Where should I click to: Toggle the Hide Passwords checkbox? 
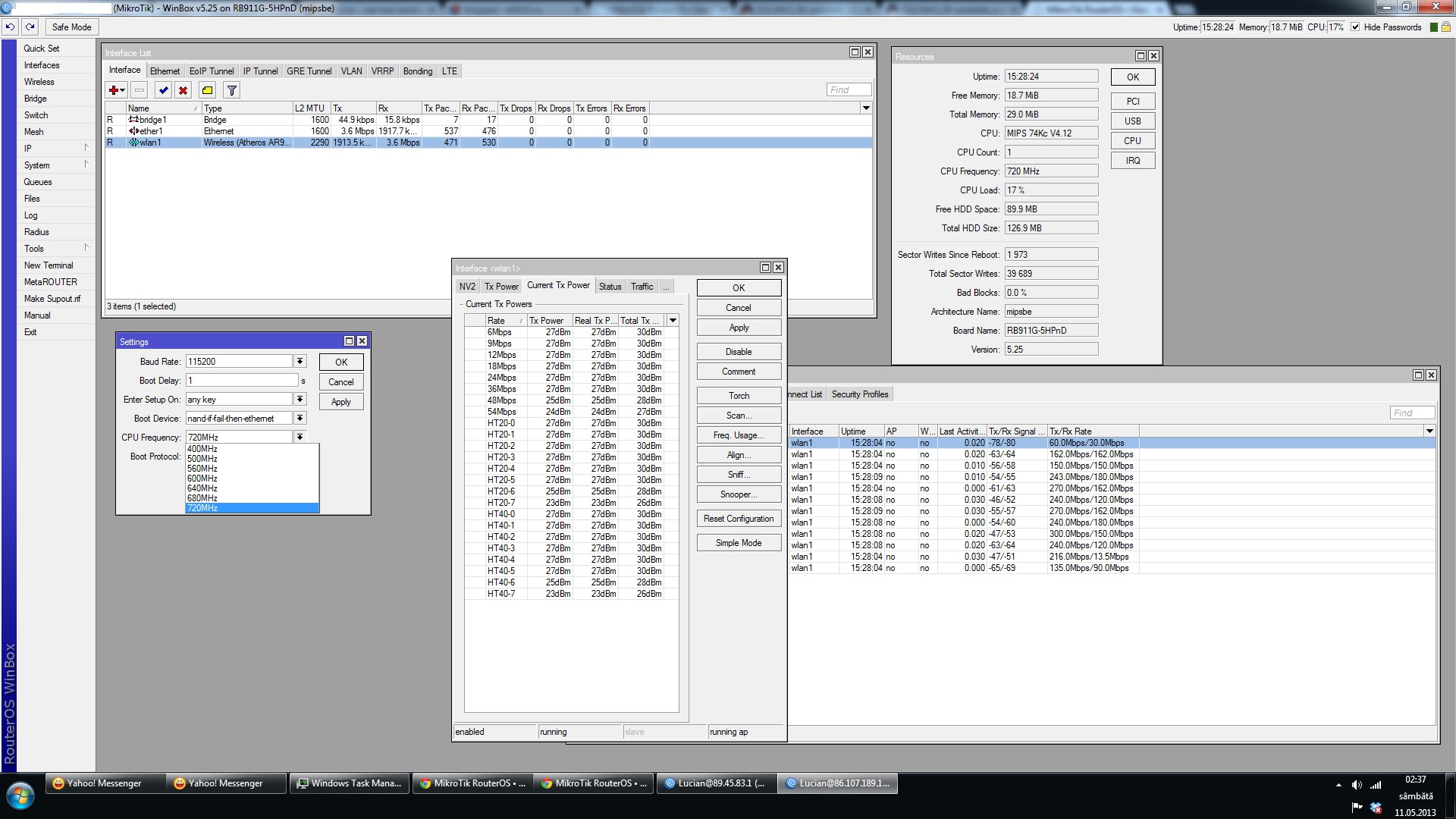pyautogui.click(x=1355, y=27)
